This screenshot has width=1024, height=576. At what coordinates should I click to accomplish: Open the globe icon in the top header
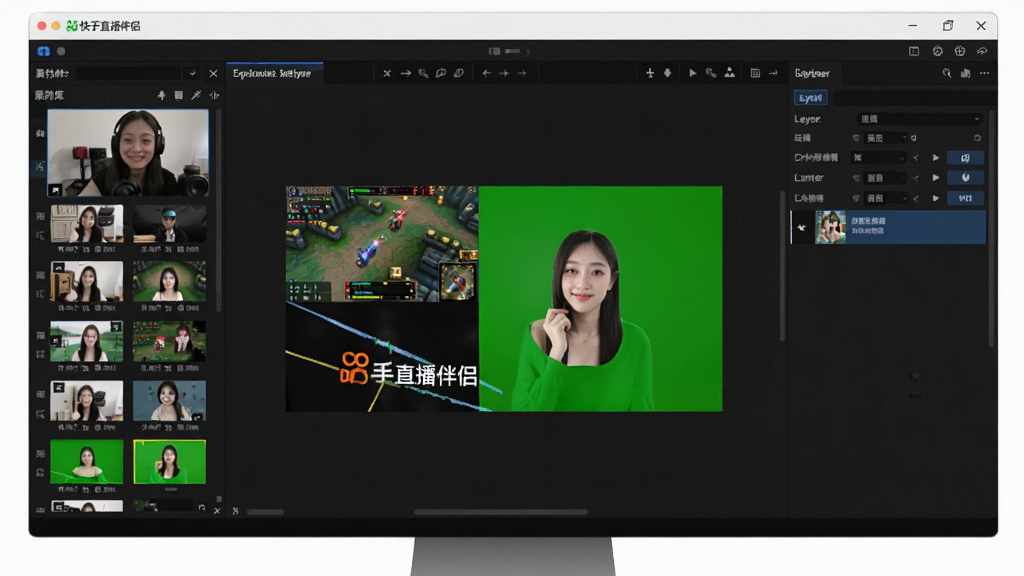click(959, 51)
